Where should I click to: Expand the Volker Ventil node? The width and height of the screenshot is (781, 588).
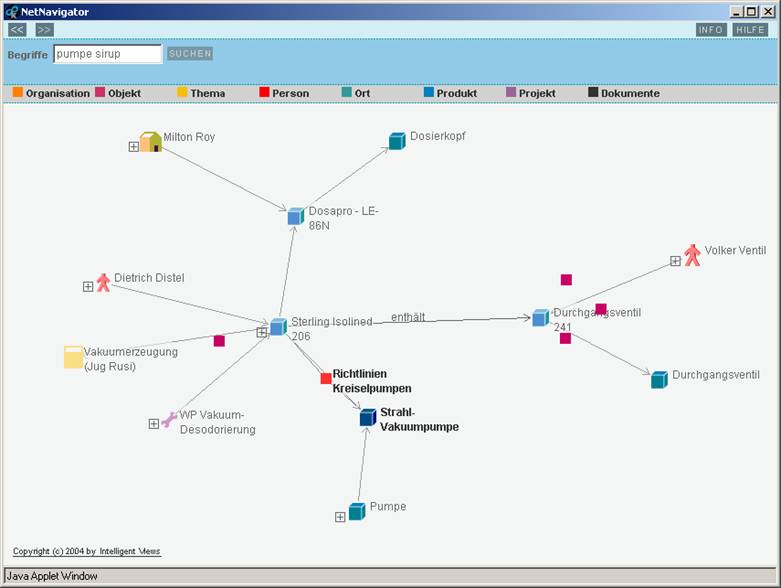tap(675, 261)
